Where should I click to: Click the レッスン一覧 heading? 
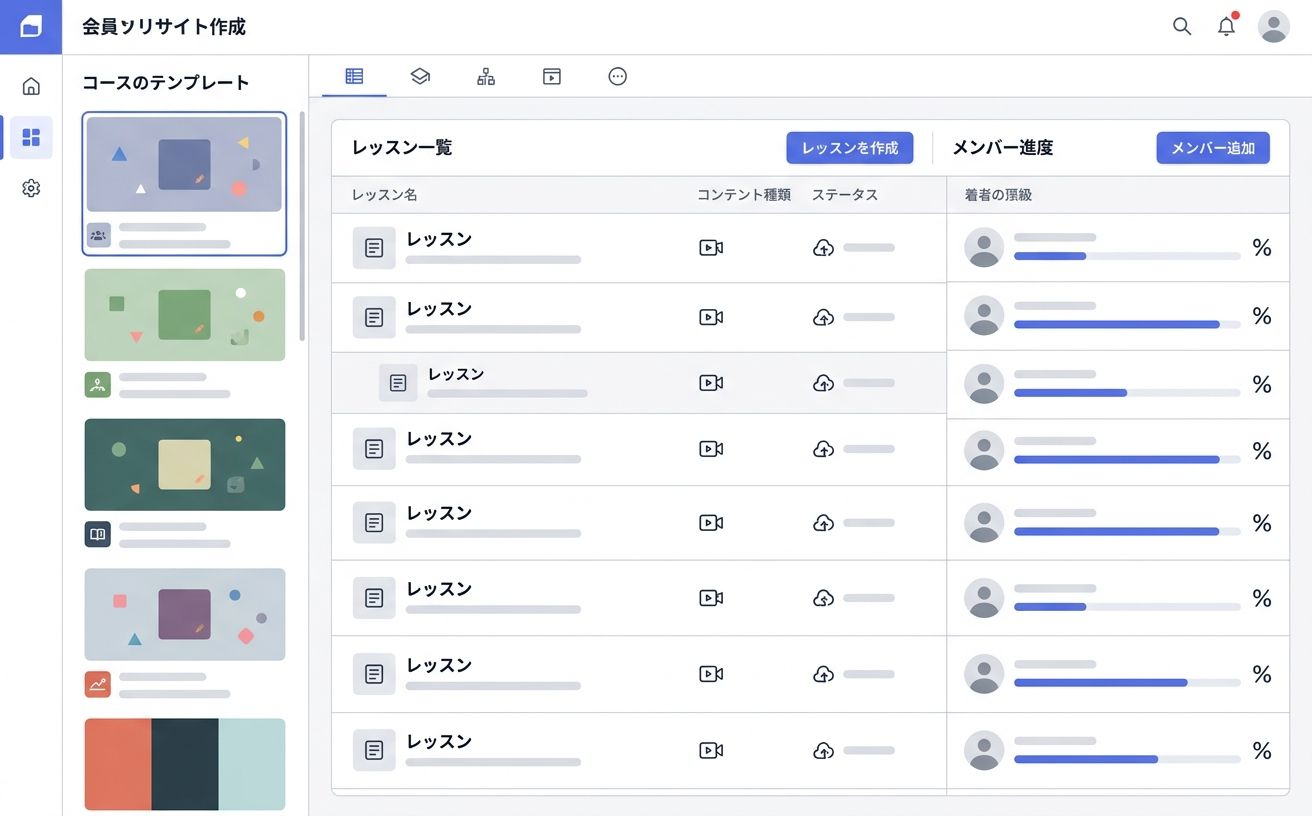point(402,148)
